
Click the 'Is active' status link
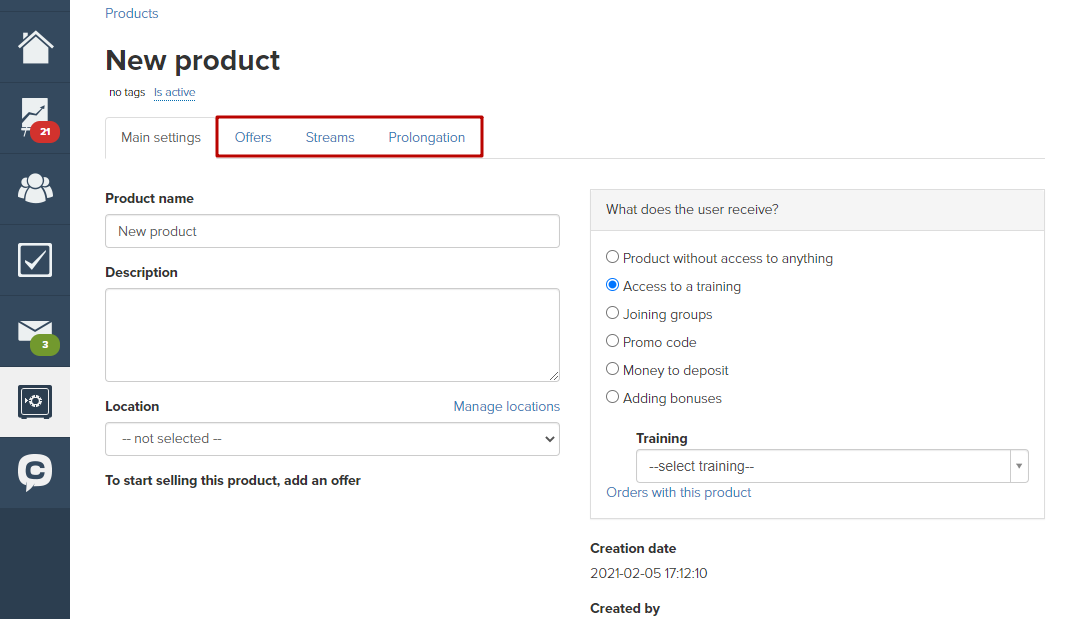[174, 93]
